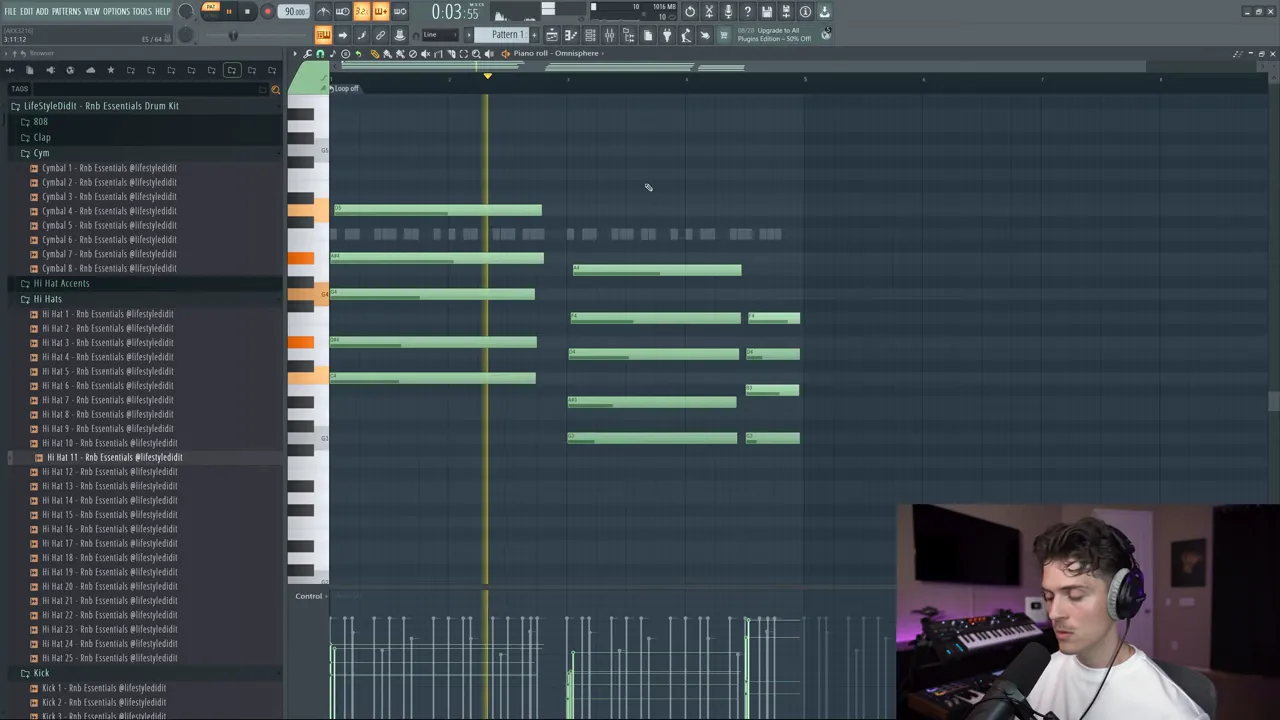
Task: Open the PATTERNS menu
Action: (x=66, y=12)
